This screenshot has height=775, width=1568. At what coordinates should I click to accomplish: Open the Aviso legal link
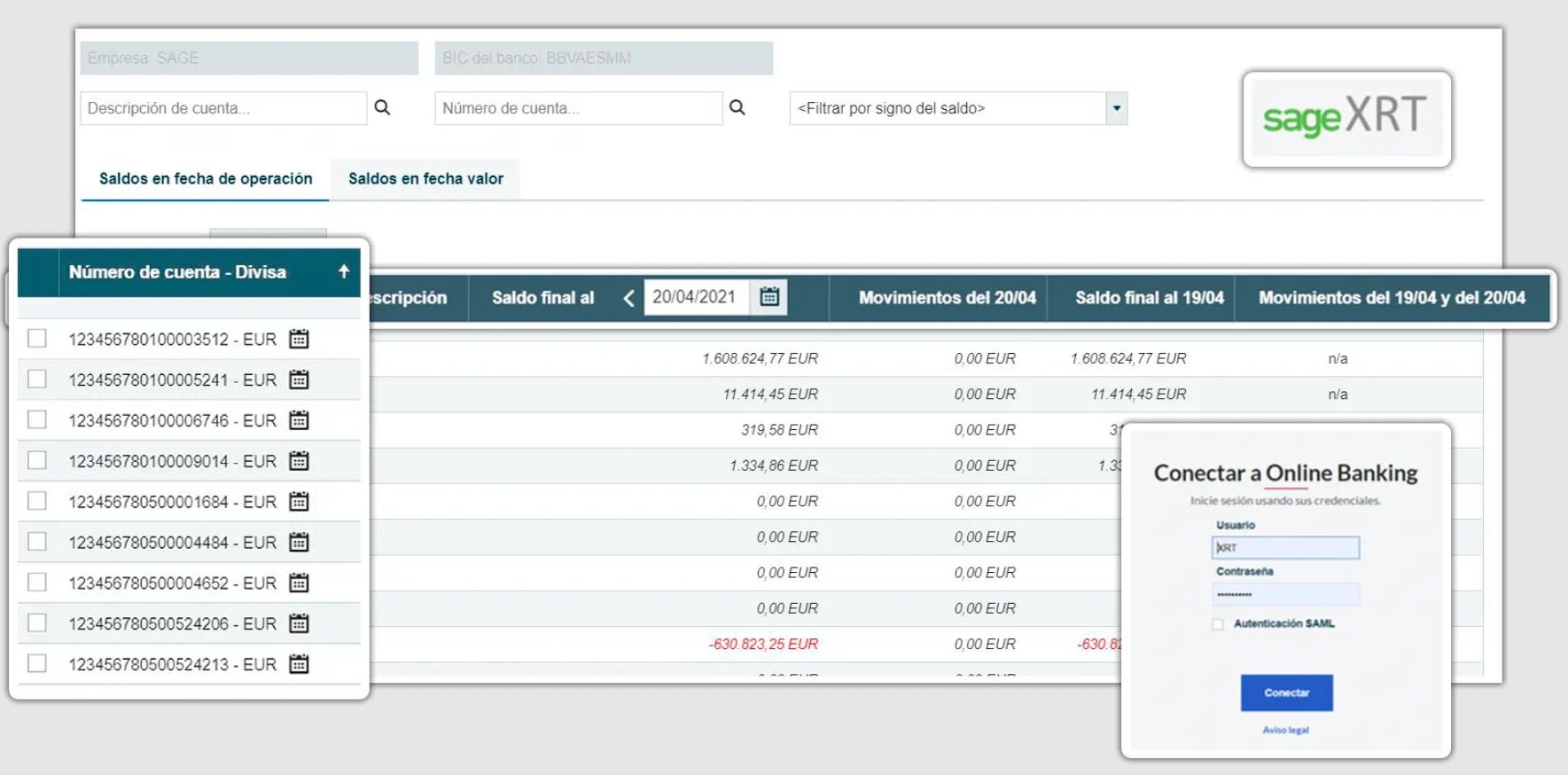(1285, 731)
